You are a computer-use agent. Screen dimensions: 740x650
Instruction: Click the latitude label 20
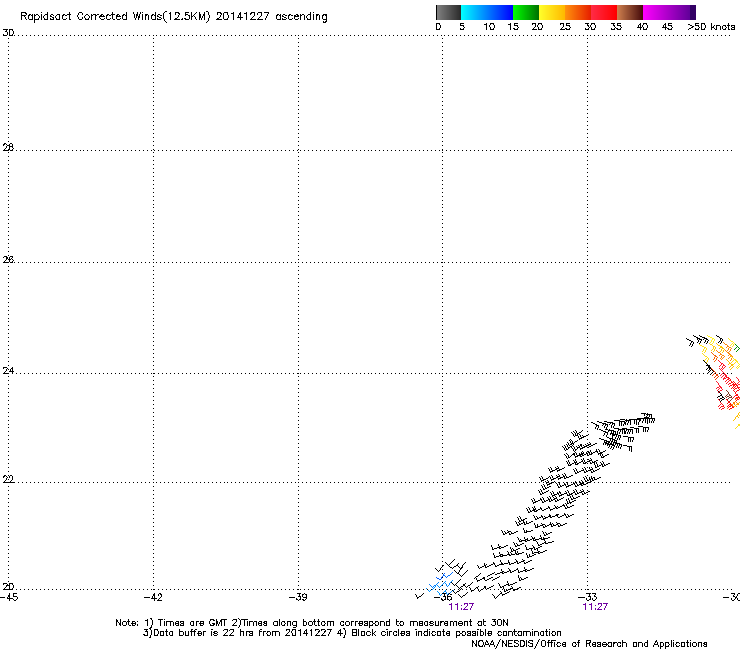point(8,586)
